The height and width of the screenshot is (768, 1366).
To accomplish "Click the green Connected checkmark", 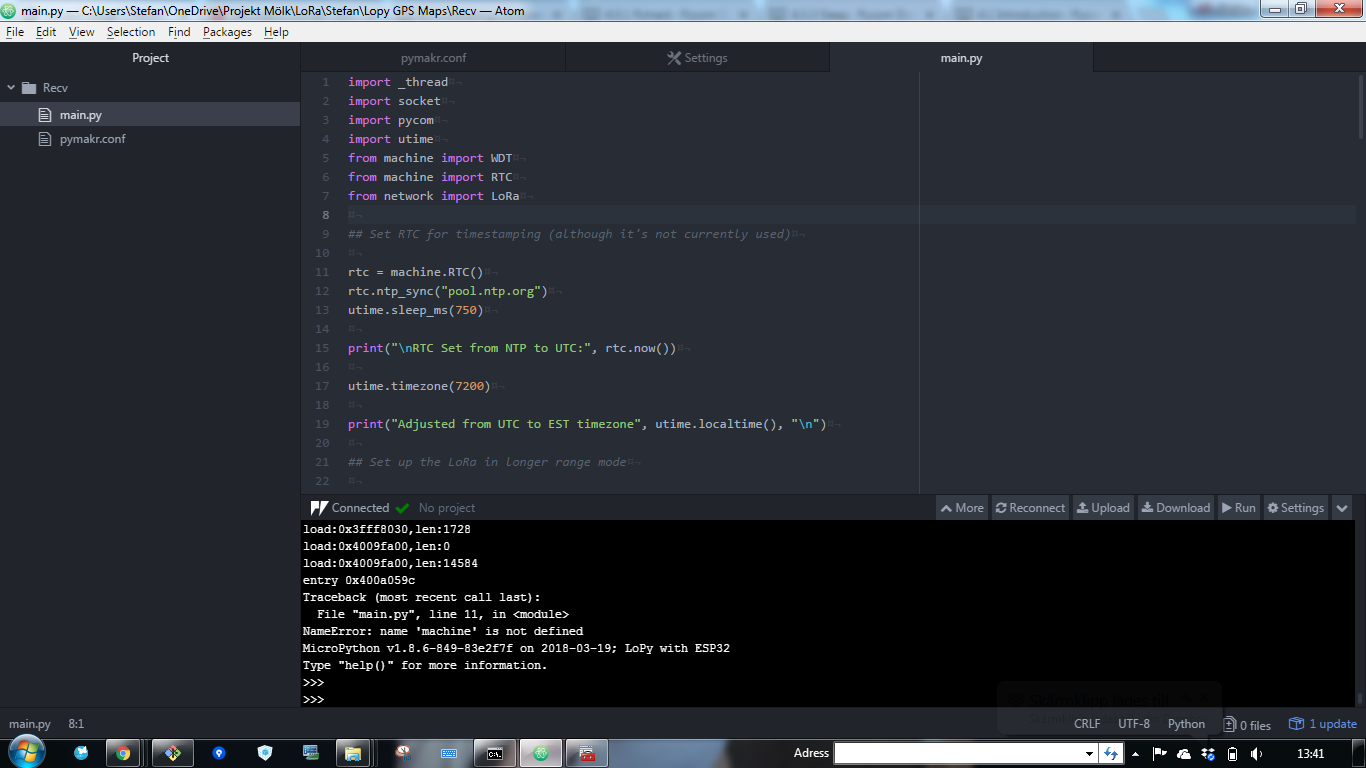I will coord(402,508).
